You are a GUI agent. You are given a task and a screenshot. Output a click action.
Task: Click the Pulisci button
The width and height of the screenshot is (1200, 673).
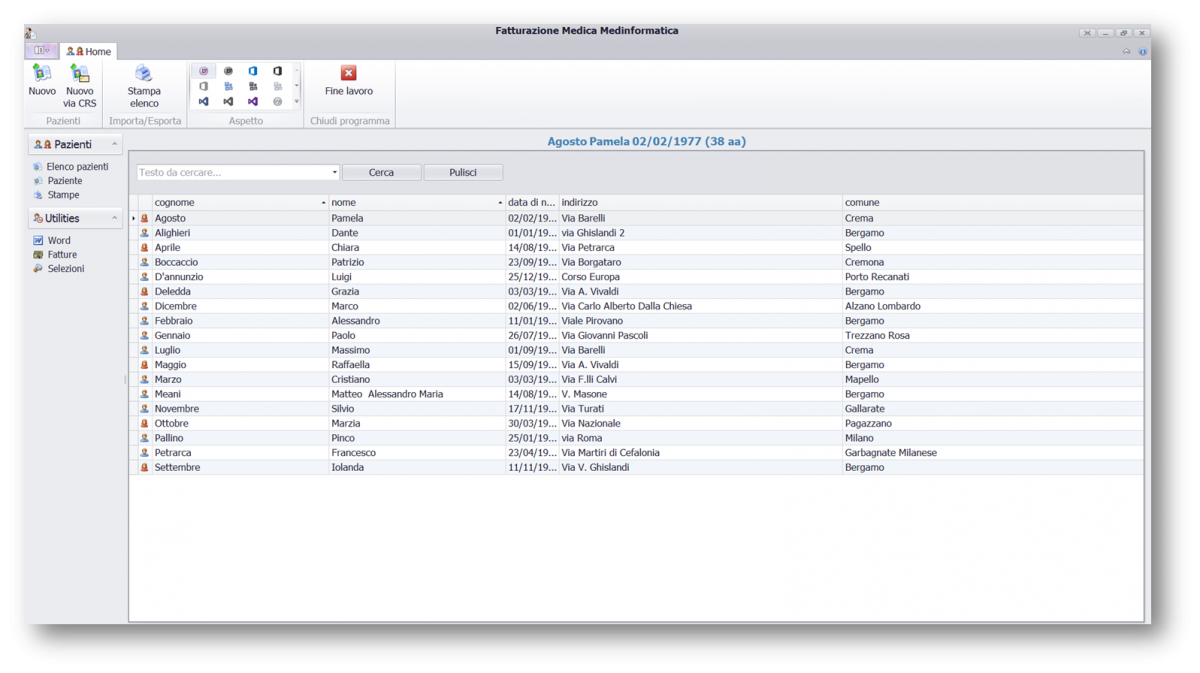tap(463, 173)
